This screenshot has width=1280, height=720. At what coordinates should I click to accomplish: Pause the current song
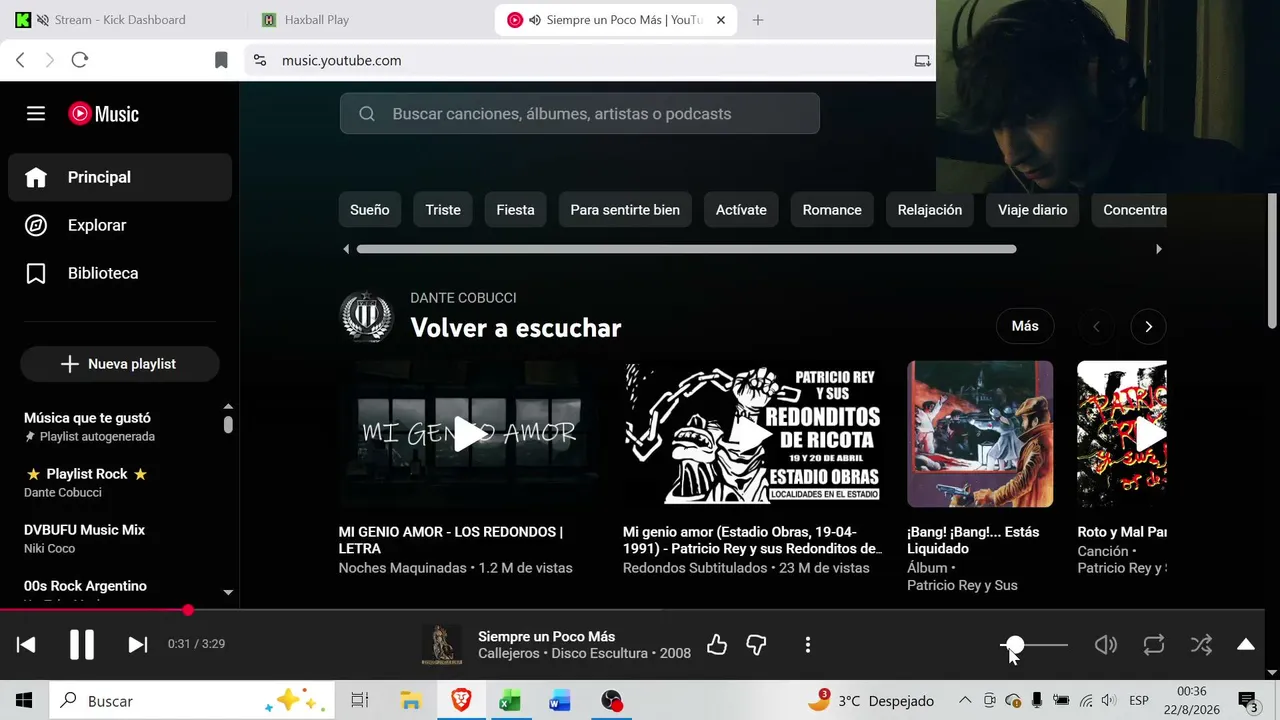(x=82, y=645)
